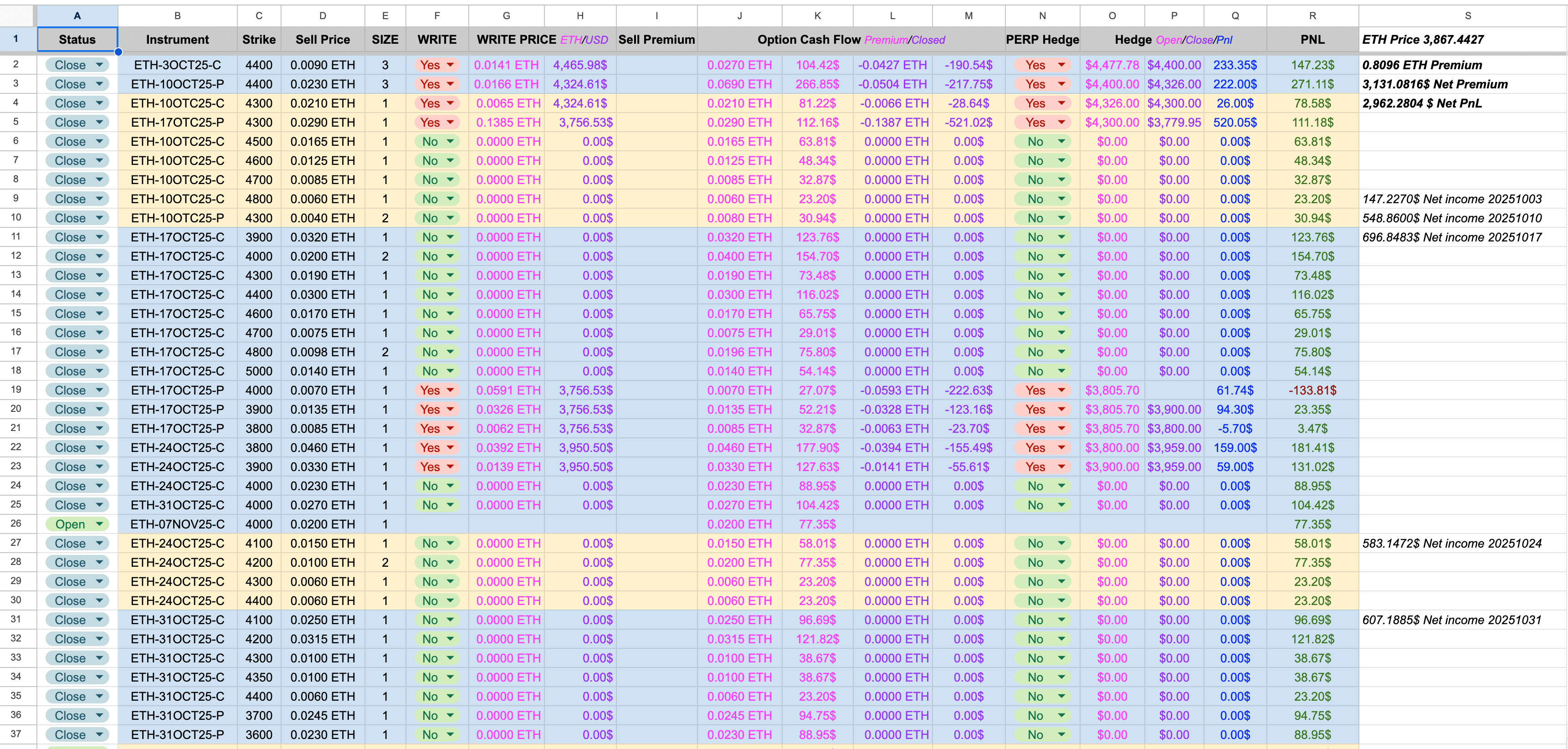Viewport: 1568px width, 749px height.
Task: Open the WRITE No dropdown for ETH-10OTC25-C strike 4500
Action: point(436,141)
